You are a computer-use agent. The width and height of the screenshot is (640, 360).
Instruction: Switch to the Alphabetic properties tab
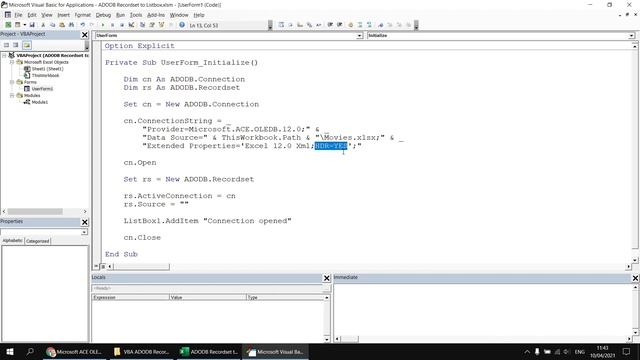13,240
